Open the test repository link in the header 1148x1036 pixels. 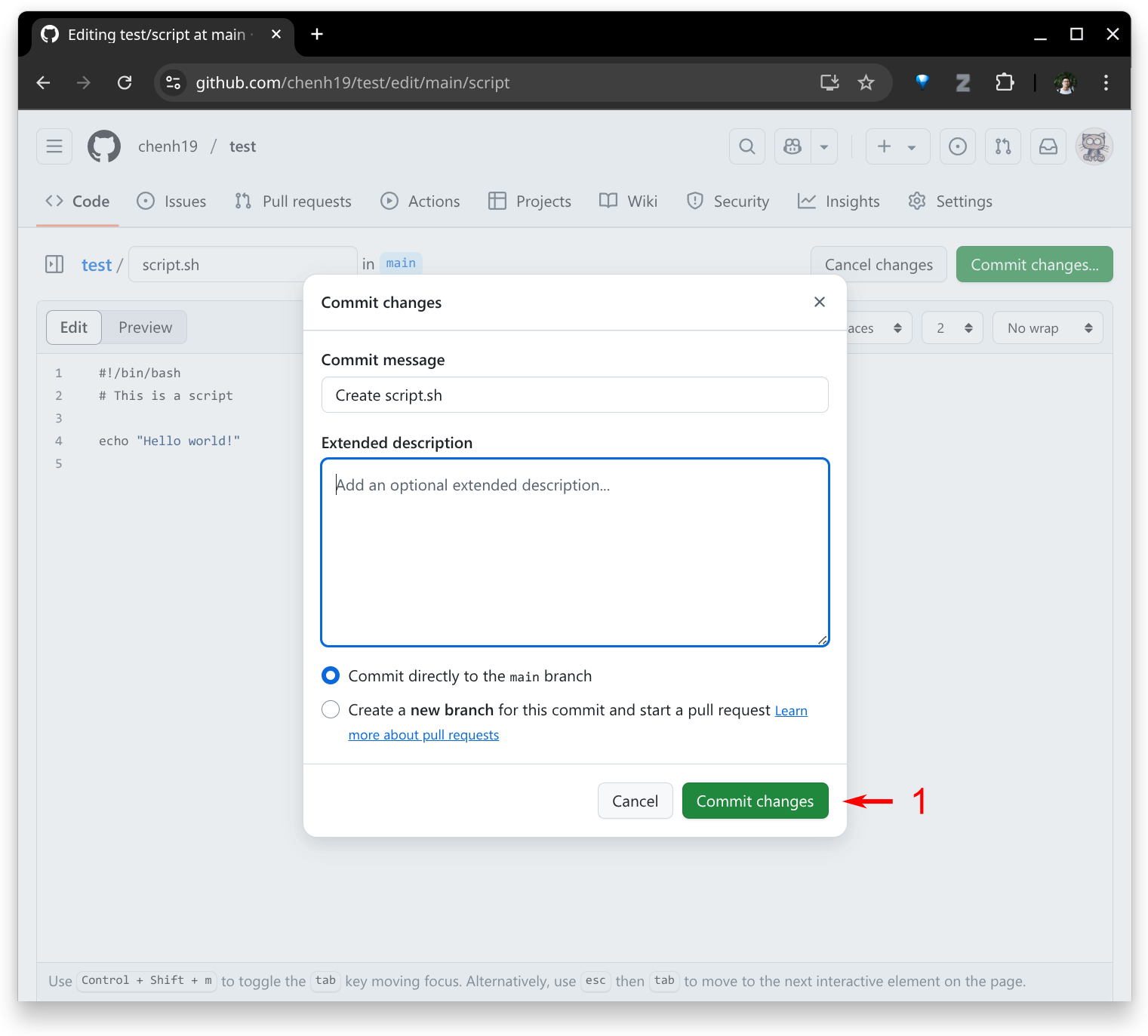pos(242,146)
